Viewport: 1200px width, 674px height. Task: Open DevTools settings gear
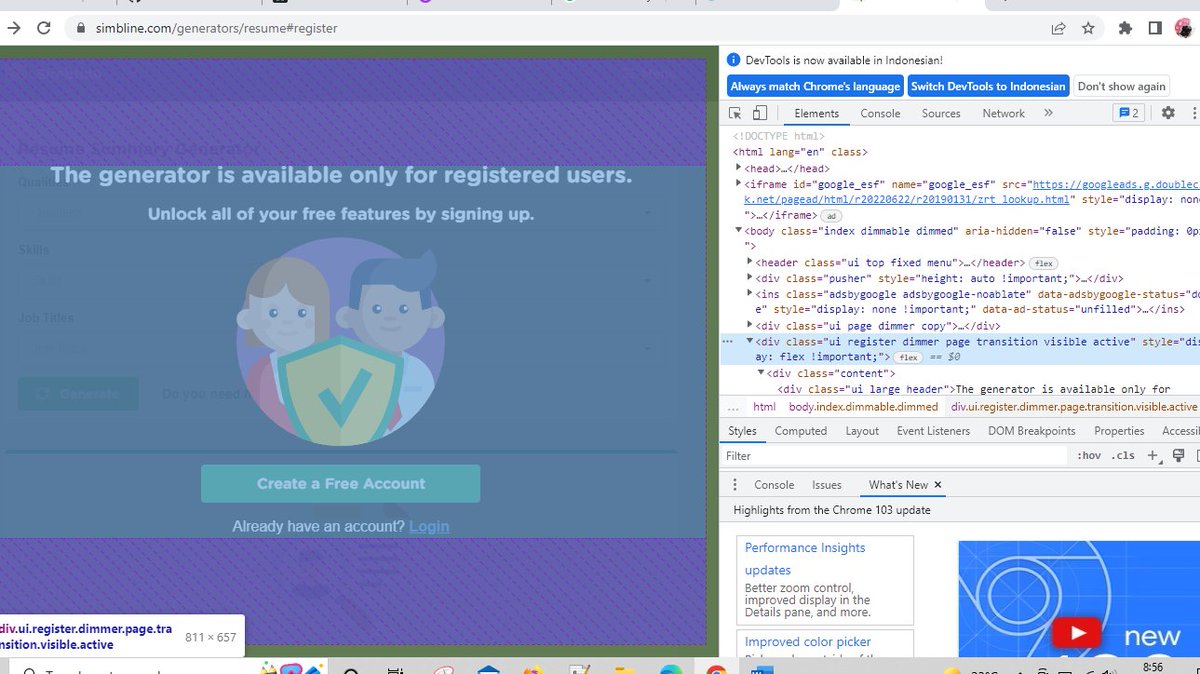1168,113
